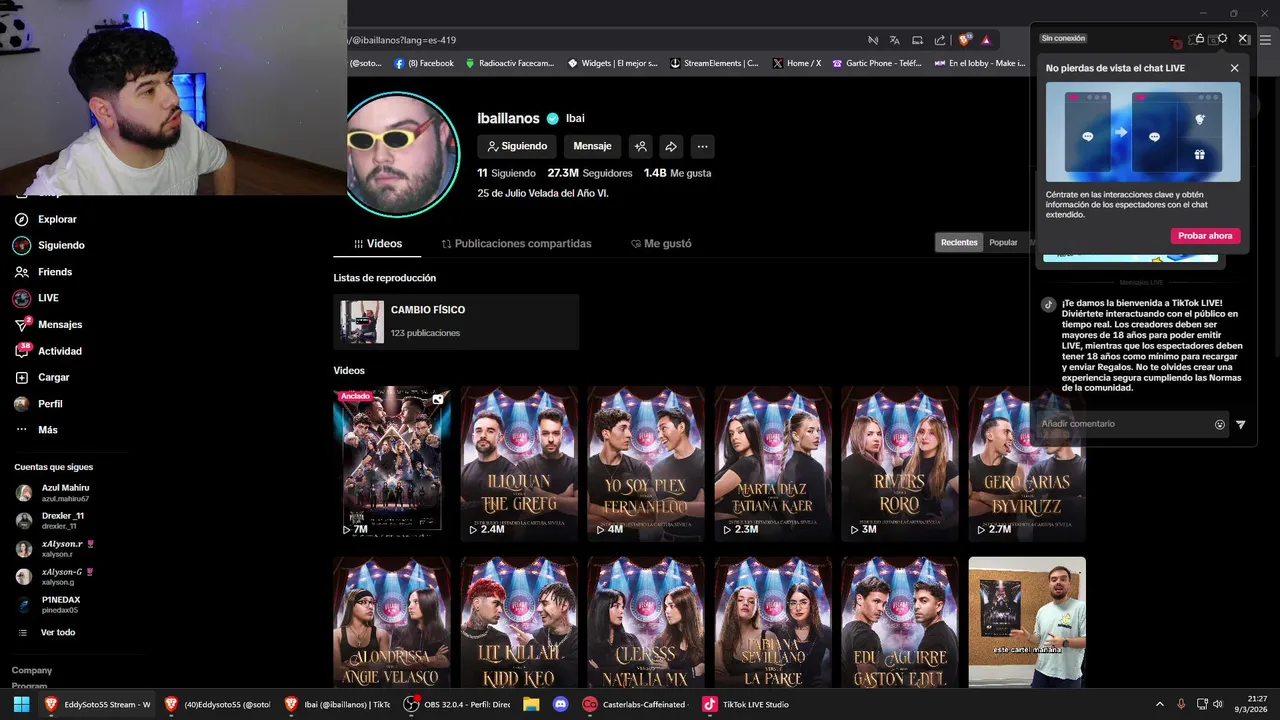
Task: Open the profile three-dots options menu
Action: point(702,146)
